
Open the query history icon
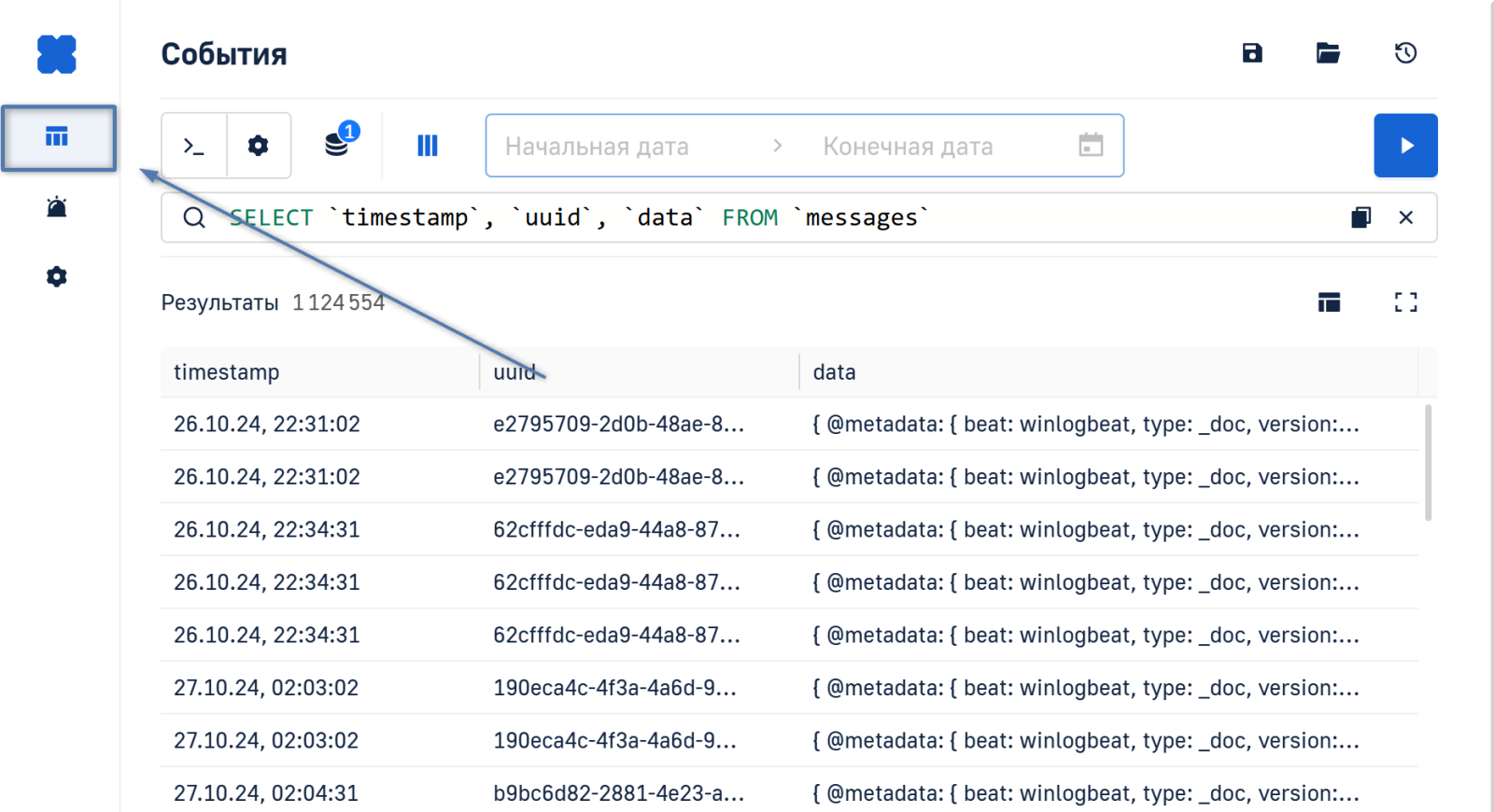tap(1405, 53)
